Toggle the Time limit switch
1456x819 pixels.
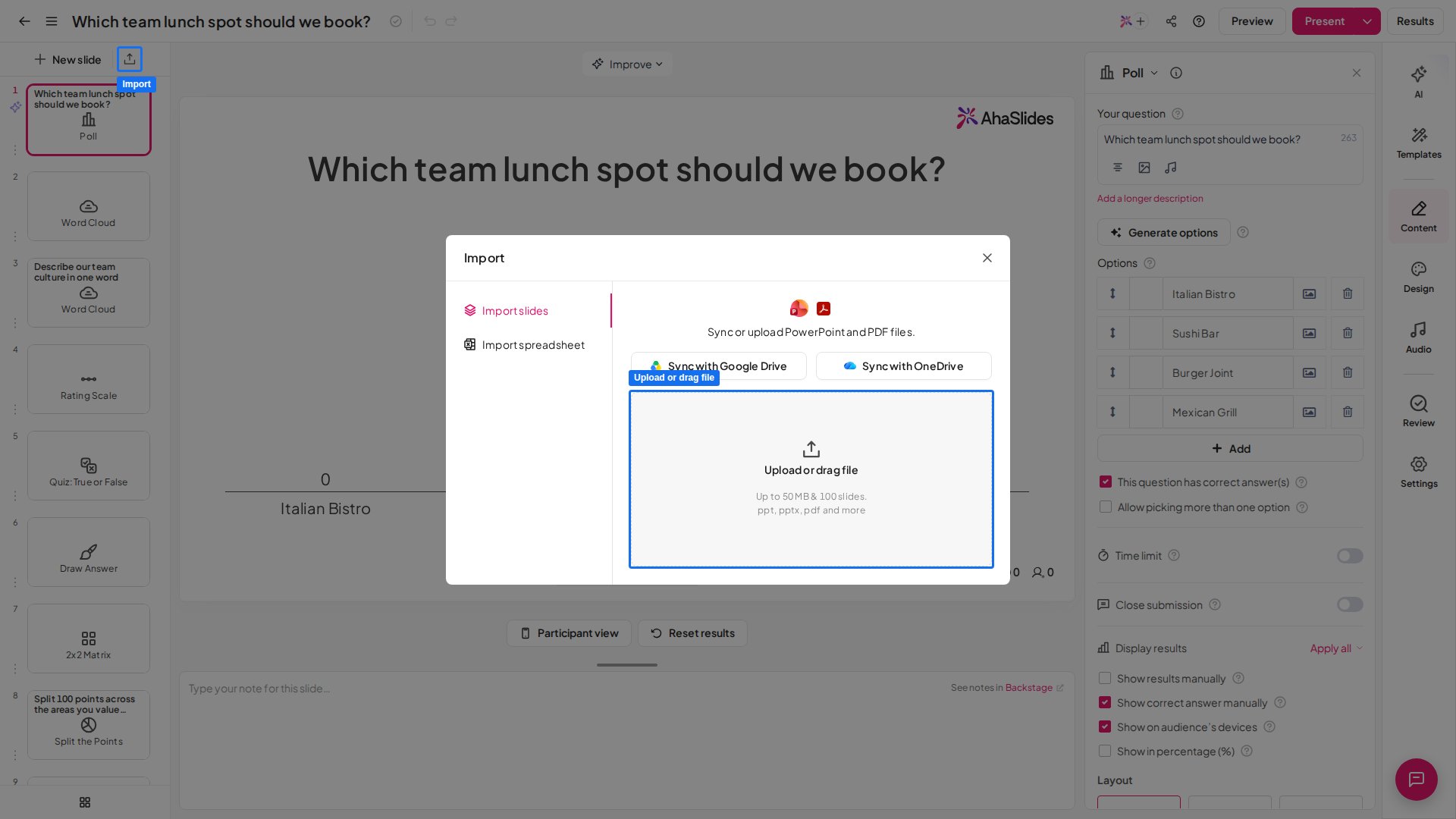tap(1350, 556)
